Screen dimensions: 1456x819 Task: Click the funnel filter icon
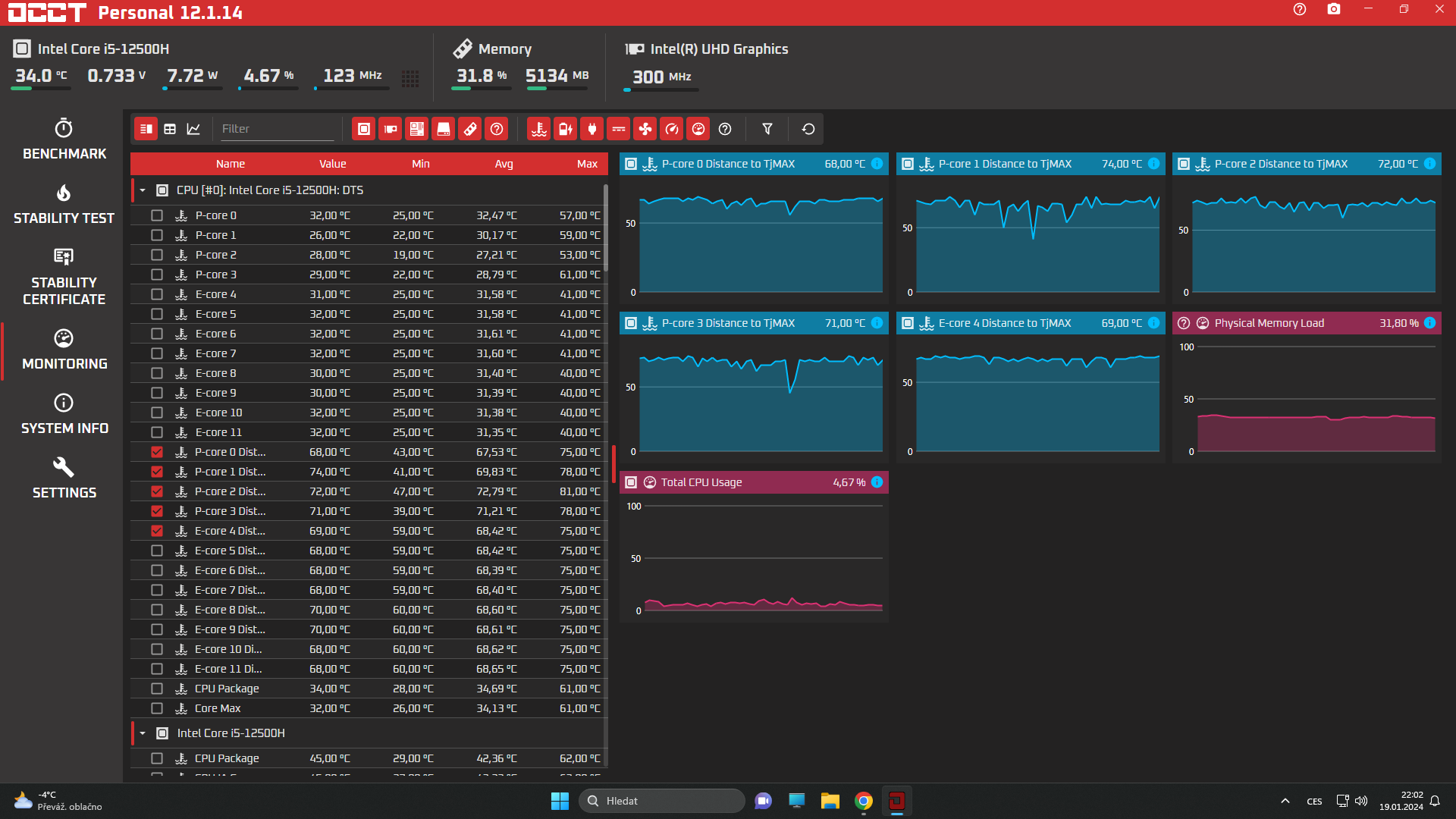(767, 129)
